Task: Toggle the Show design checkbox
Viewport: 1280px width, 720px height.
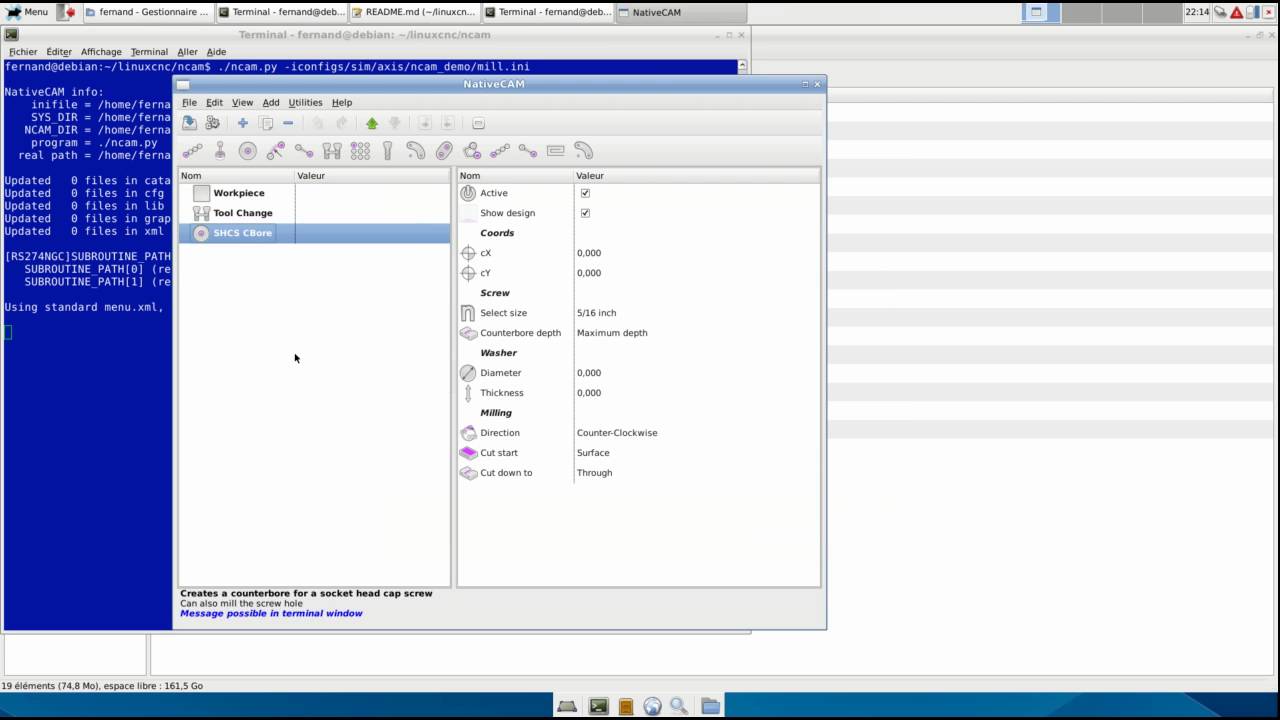Action: [x=585, y=213]
